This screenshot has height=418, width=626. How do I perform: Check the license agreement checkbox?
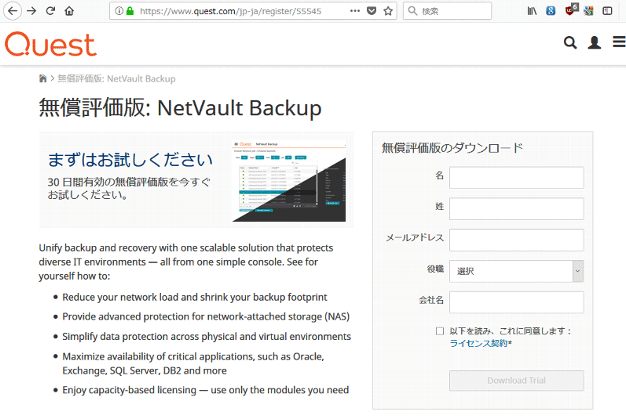click(x=440, y=331)
